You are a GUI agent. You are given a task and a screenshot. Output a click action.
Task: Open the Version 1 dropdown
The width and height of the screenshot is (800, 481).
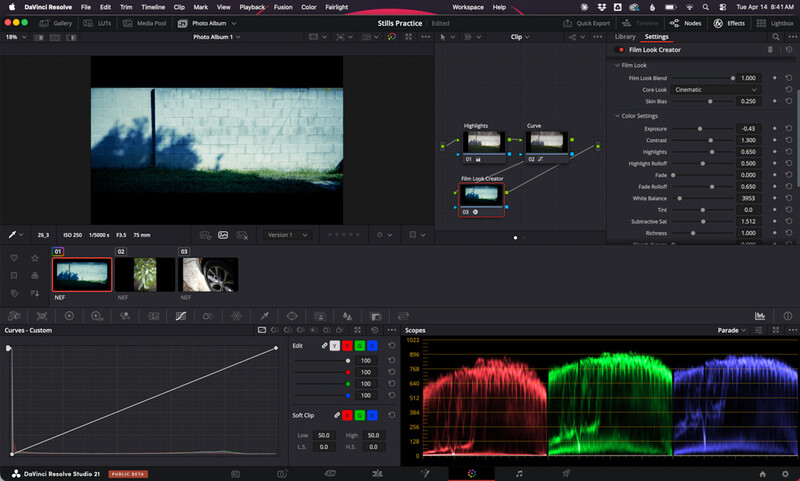tap(287, 235)
